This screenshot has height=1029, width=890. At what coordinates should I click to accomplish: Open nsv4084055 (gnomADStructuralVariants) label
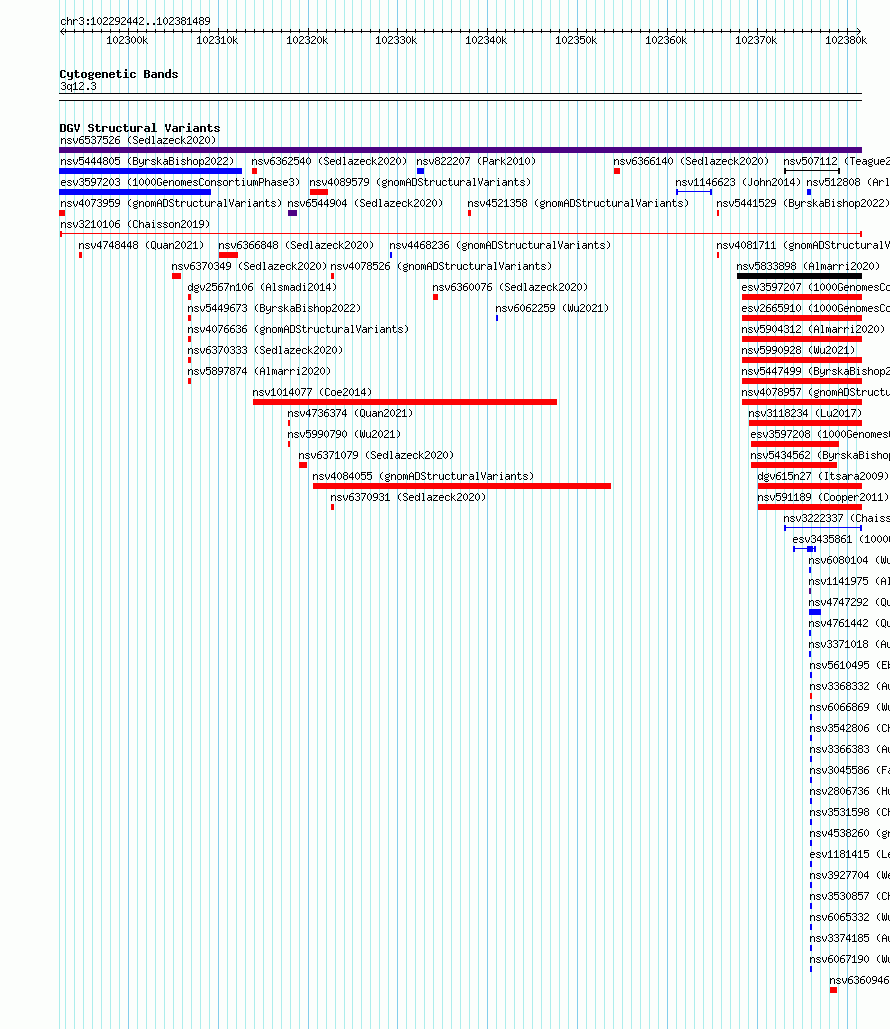(423, 476)
